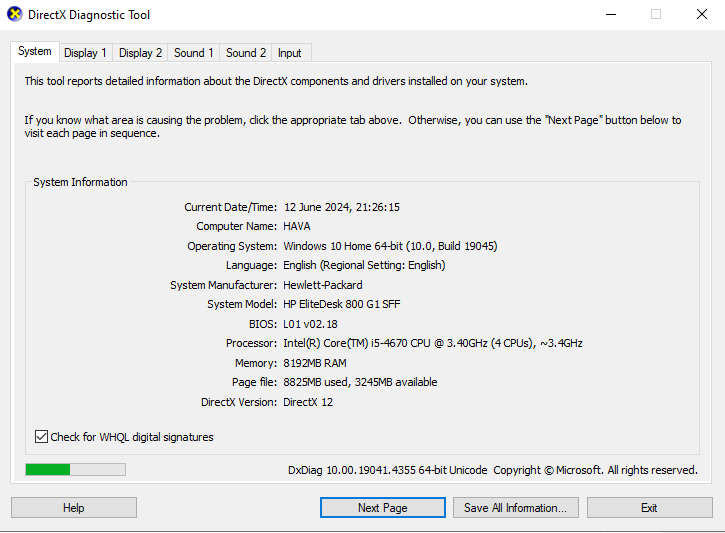Click the DxDiag 10.00.19041.4355 version text
The height and width of the screenshot is (533, 725).
click(387, 470)
